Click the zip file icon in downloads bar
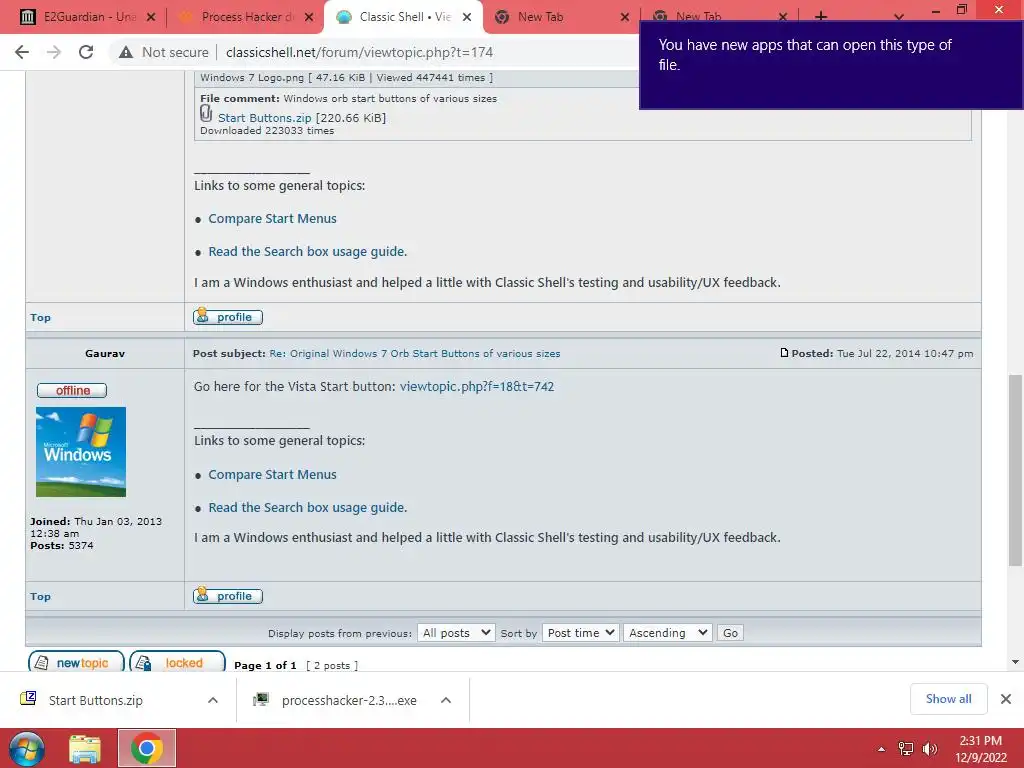This screenshot has height=768, width=1024. point(28,699)
